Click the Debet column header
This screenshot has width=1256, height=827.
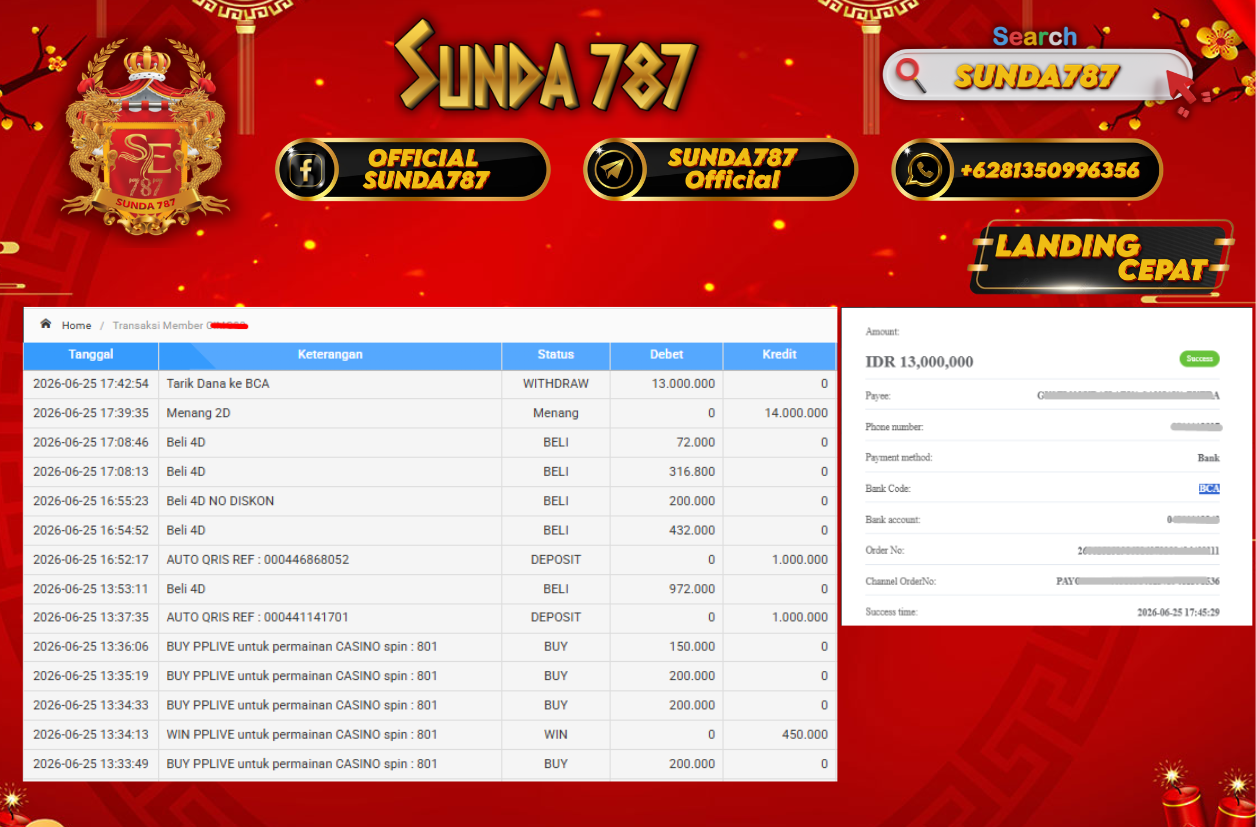tap(666, 355)
